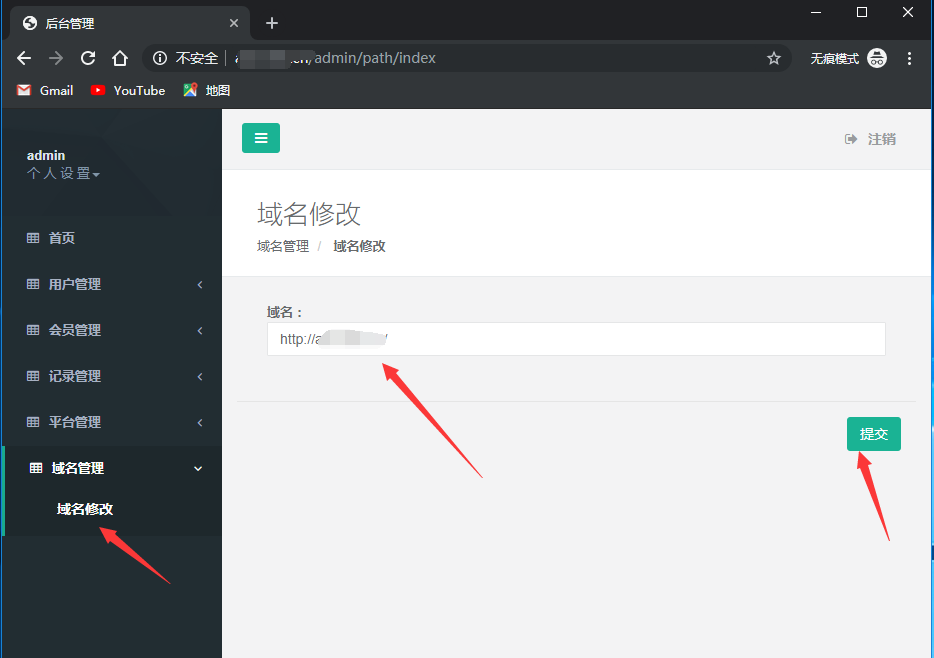Minimize the browser window

[816, 12]
